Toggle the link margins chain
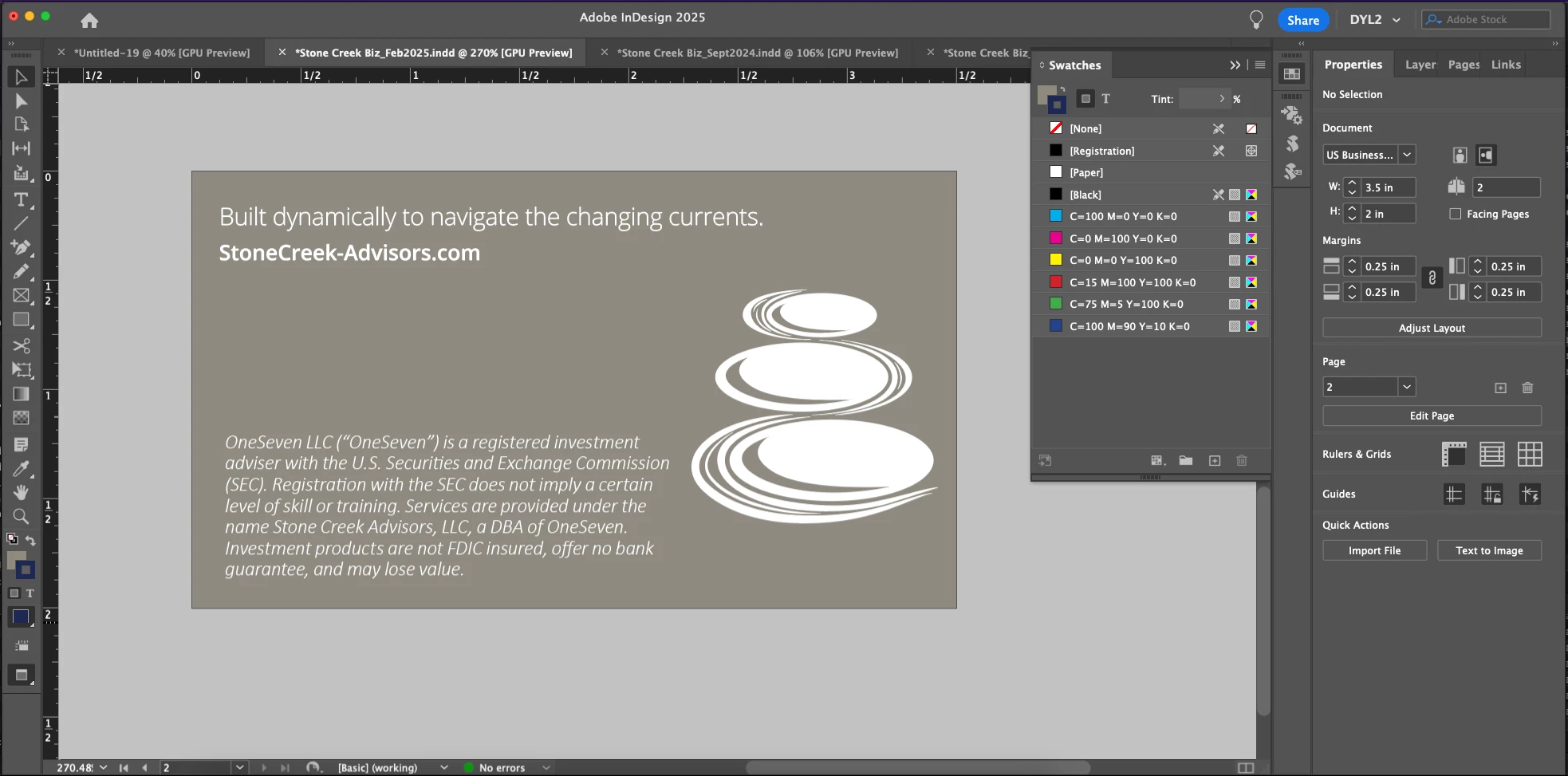1568x776 pixels. coord(1432,278)
